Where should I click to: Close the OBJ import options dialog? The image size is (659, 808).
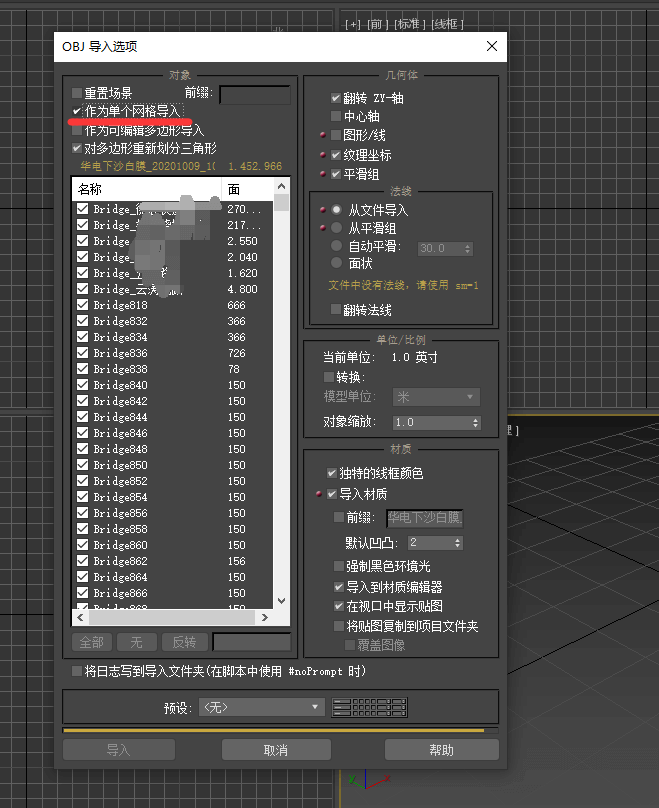point(491,46)
